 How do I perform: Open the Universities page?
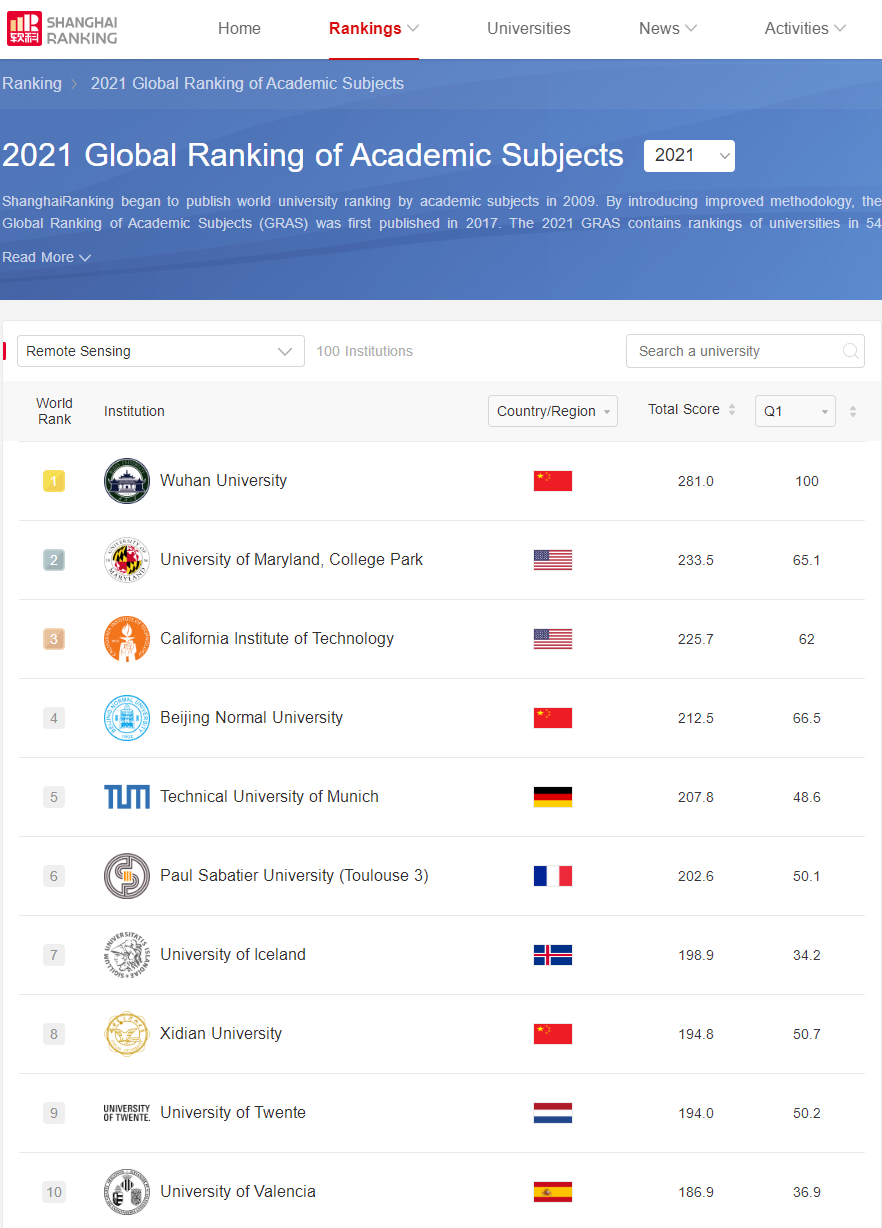pos(529,28)
